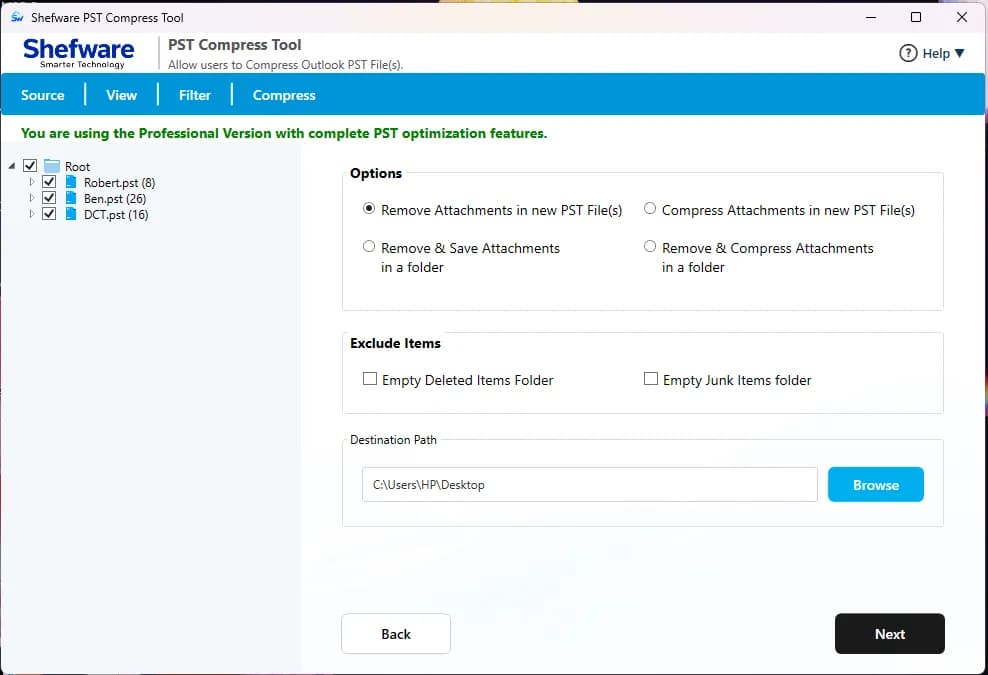Switch to the Source tab
988x675 pixels.
43,95
